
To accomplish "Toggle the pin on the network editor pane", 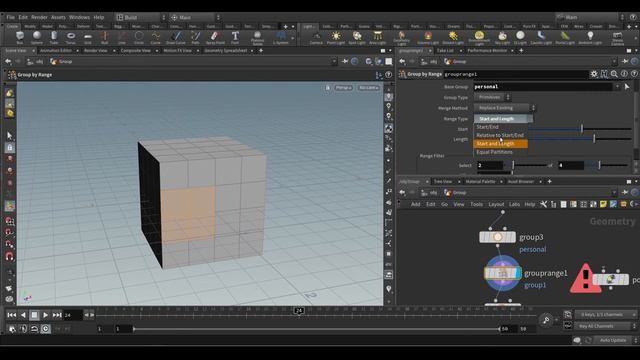I will 625,192.
